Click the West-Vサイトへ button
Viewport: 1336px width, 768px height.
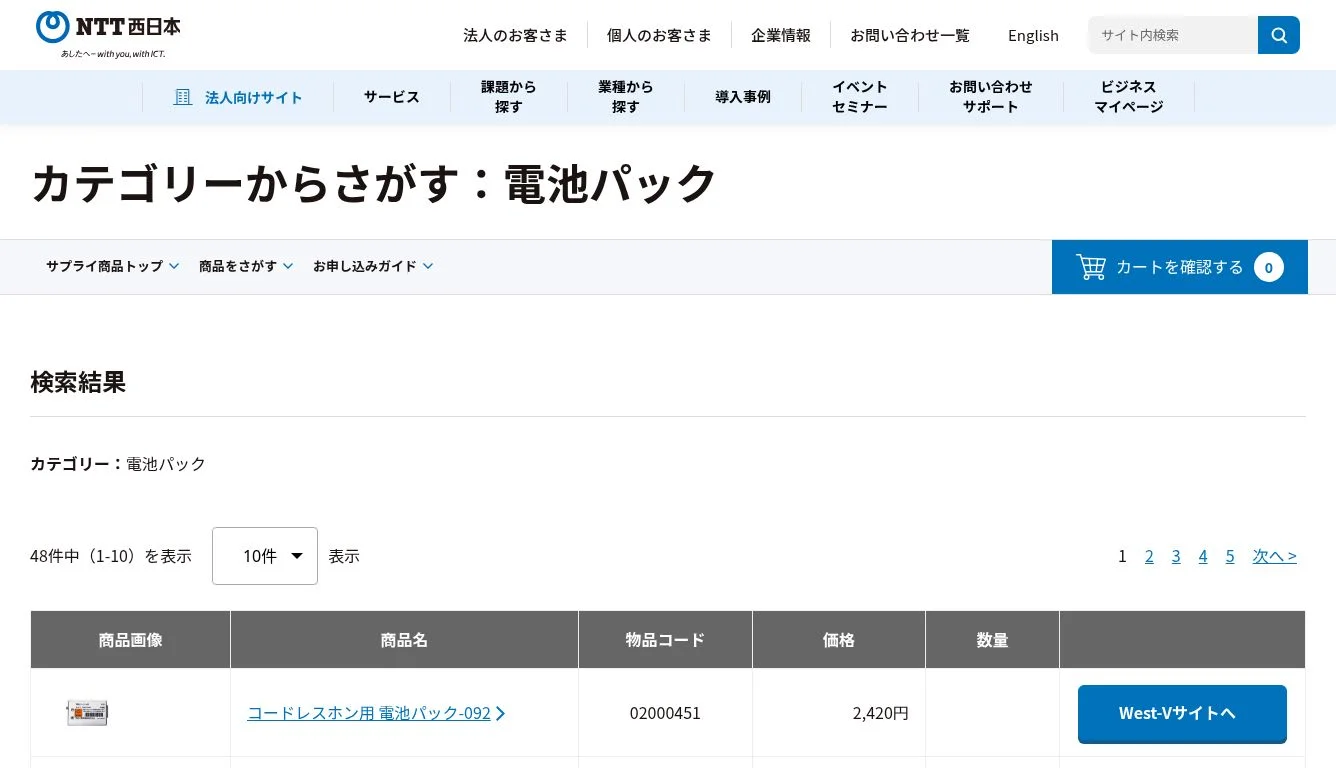tap(1182, 714)
